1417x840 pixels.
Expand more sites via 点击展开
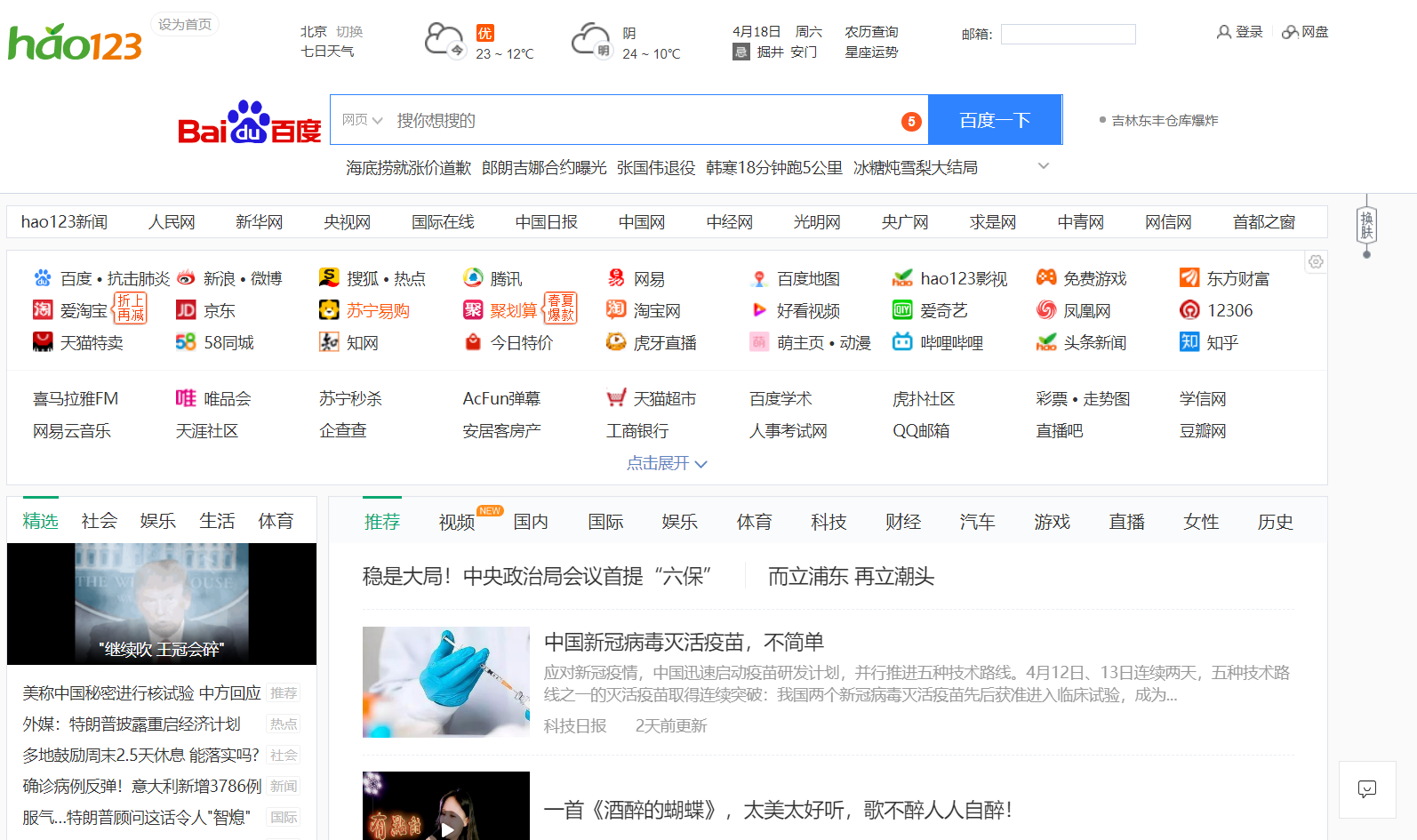667,463
